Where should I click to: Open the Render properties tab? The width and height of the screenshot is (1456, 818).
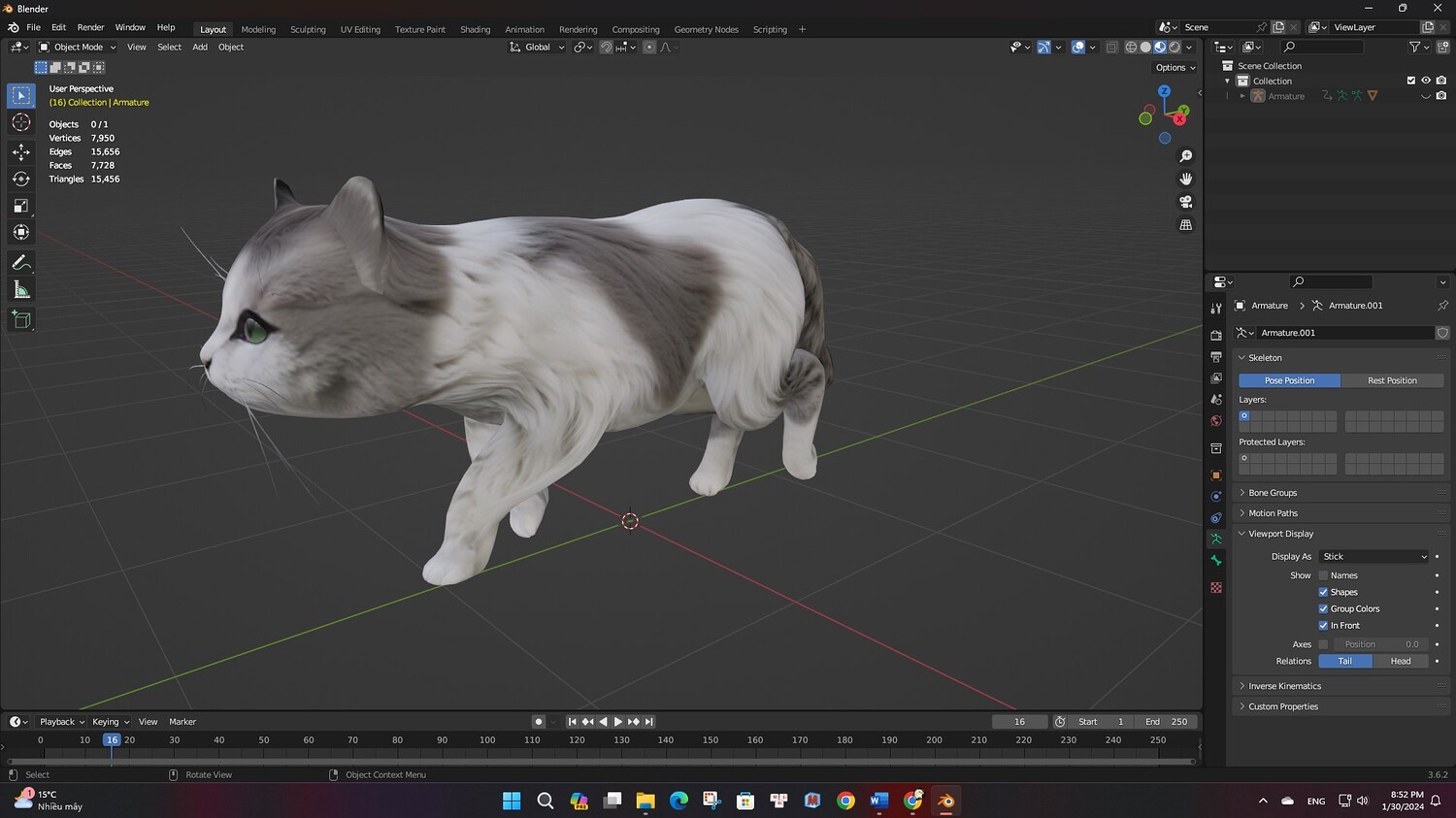tap(1216, 335)
